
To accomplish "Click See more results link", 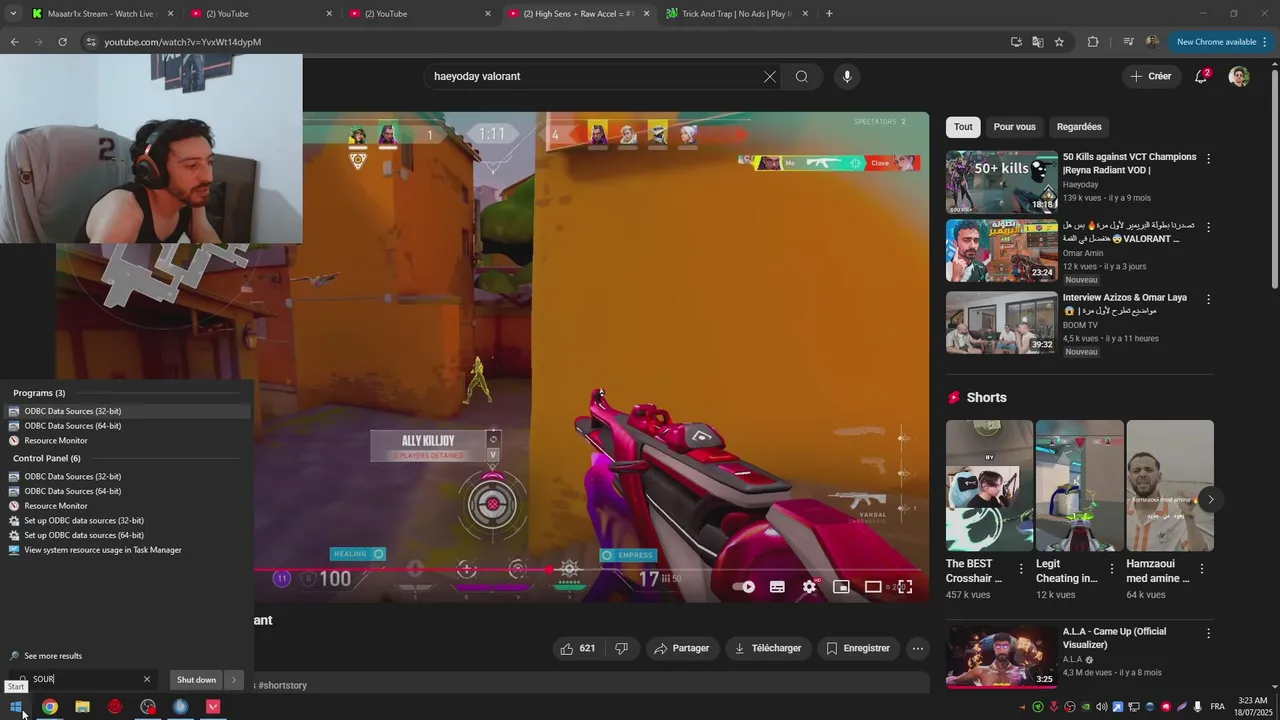I will pyautogui.click(x=53, y=656).
